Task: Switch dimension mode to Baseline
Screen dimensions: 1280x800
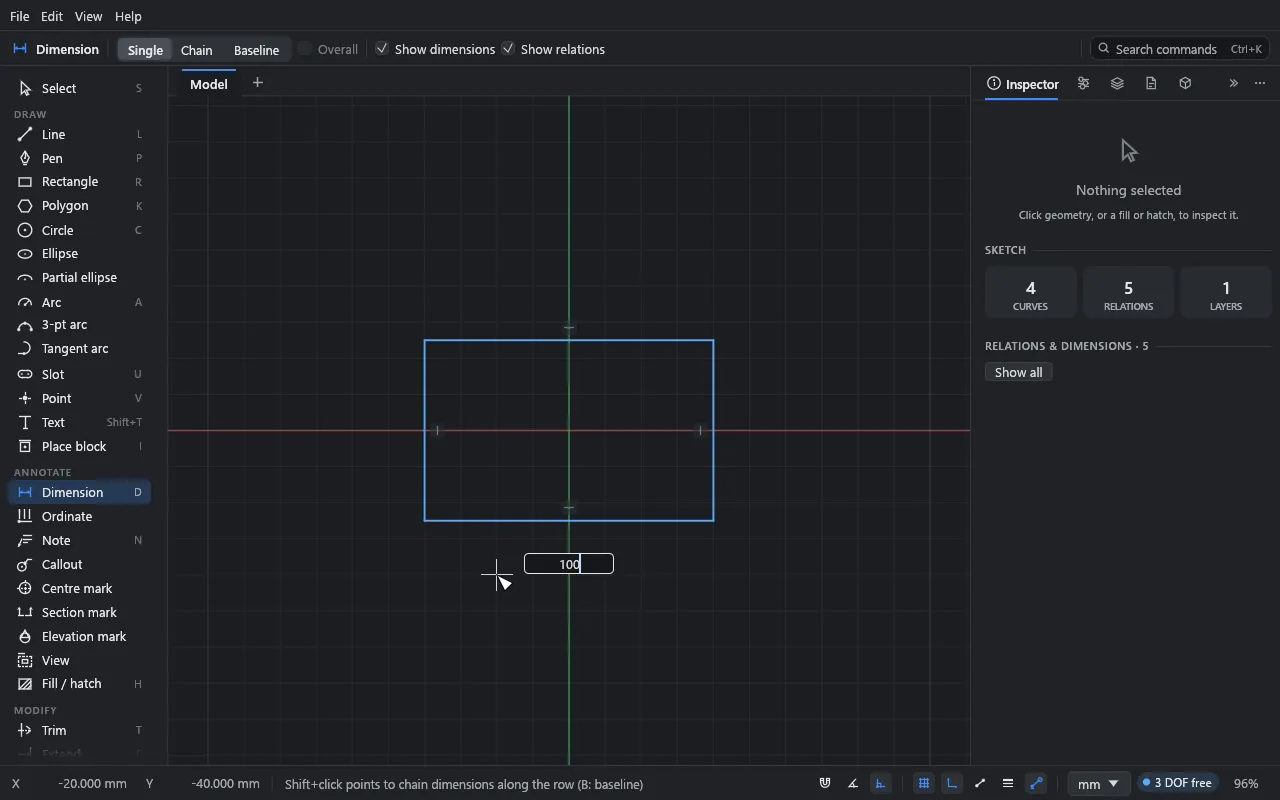Action: click(x=256, y=50)
